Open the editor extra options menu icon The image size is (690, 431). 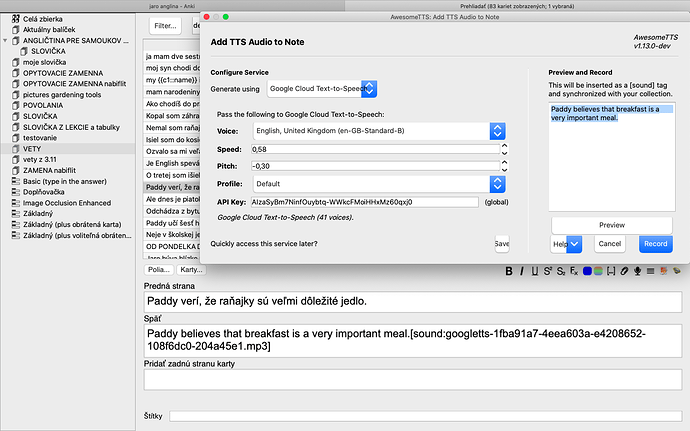pyautogui.click(x=650, y=271)
